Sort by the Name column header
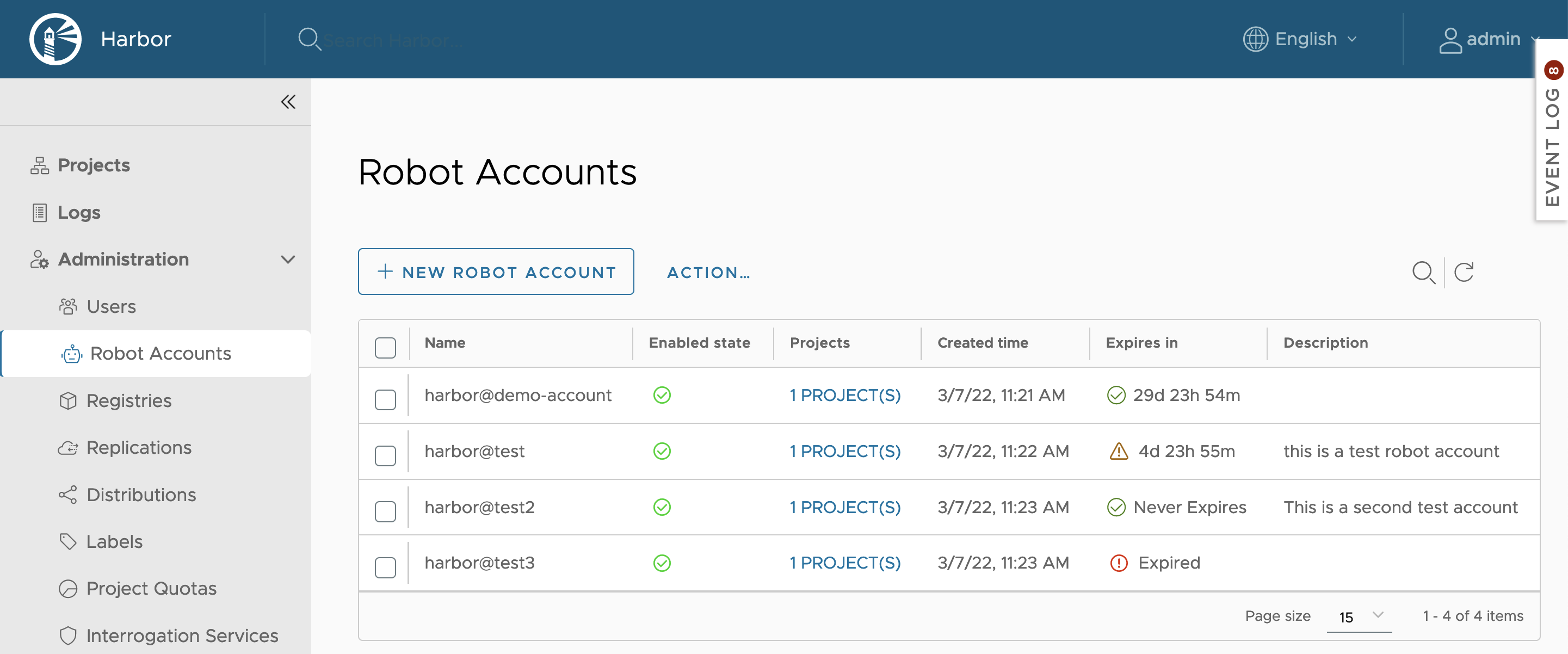 (x=445, y=343)
